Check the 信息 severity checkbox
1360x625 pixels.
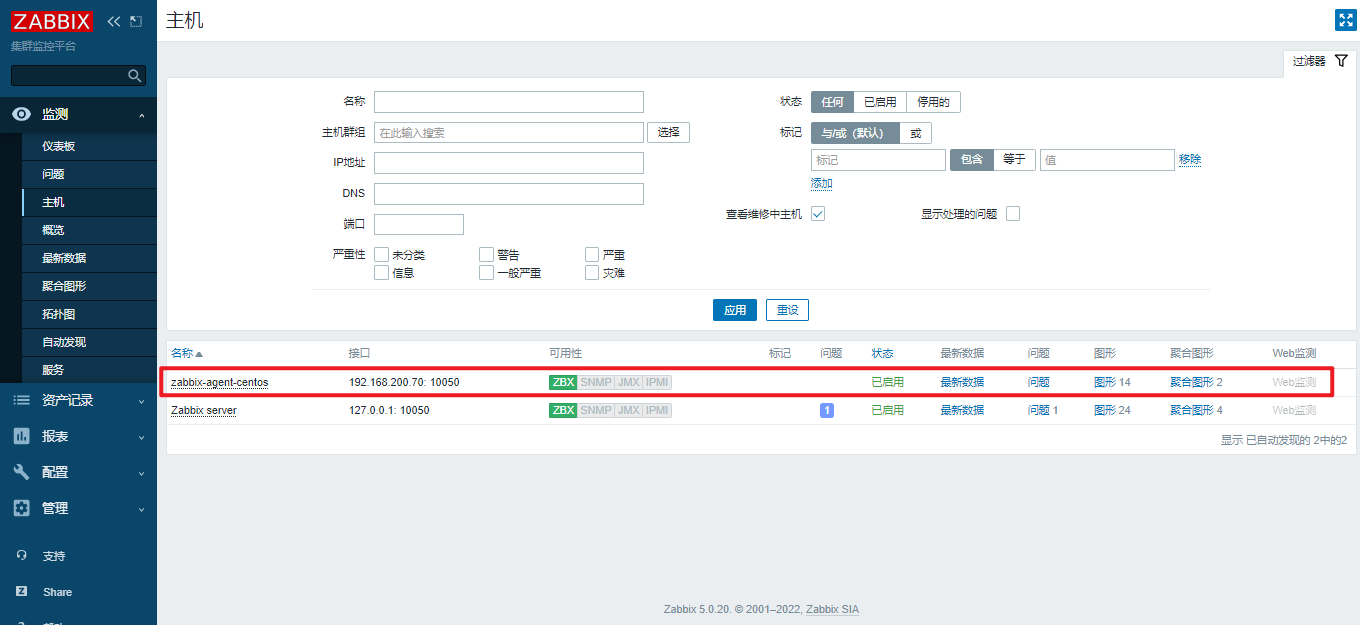click(381, 272)
